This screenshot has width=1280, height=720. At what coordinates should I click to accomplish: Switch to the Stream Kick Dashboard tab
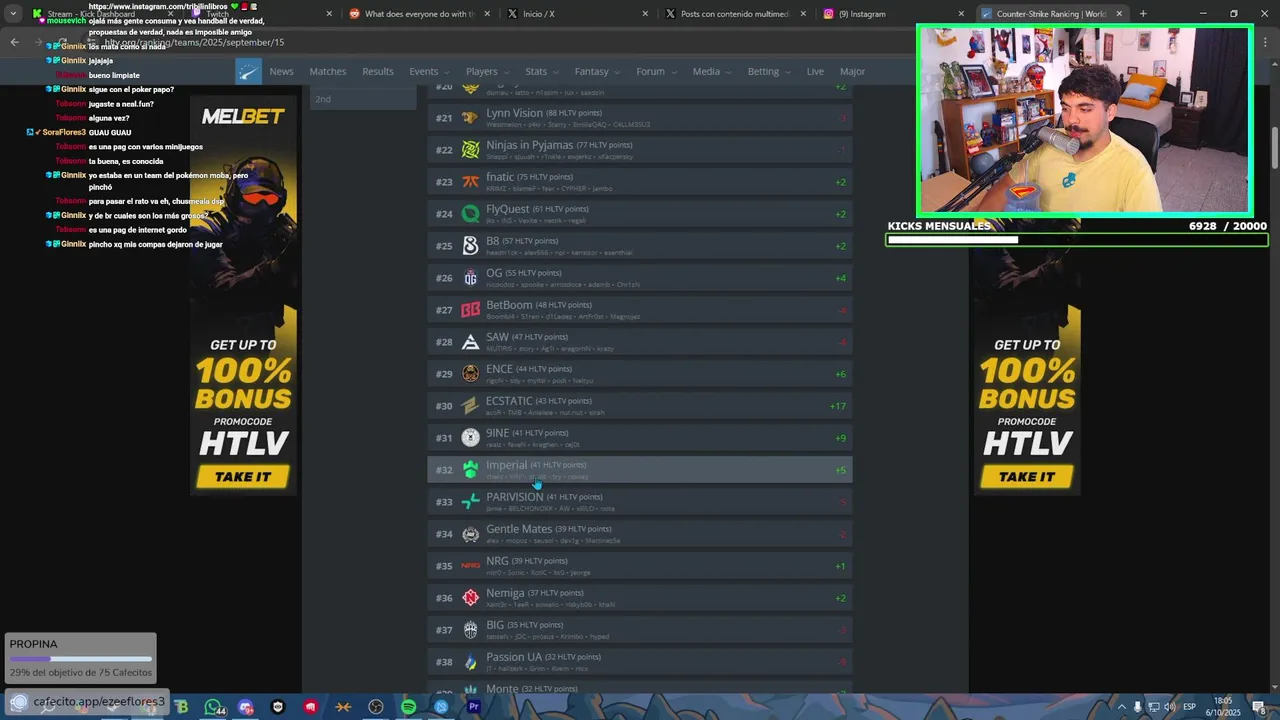(100, 14)
